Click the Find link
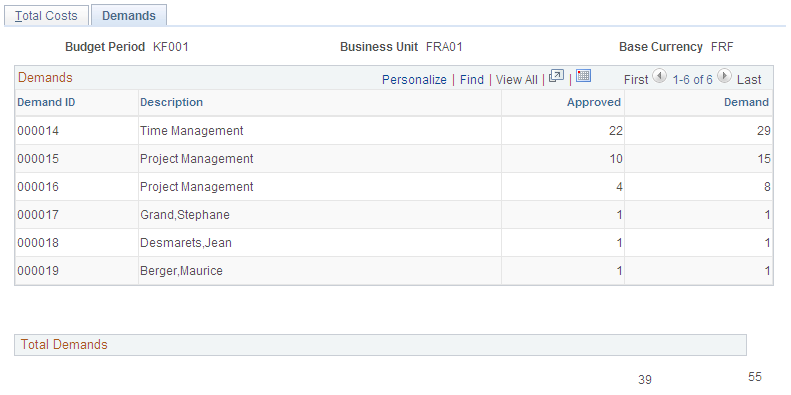791x395 pixels. click(x=472, y=80)
